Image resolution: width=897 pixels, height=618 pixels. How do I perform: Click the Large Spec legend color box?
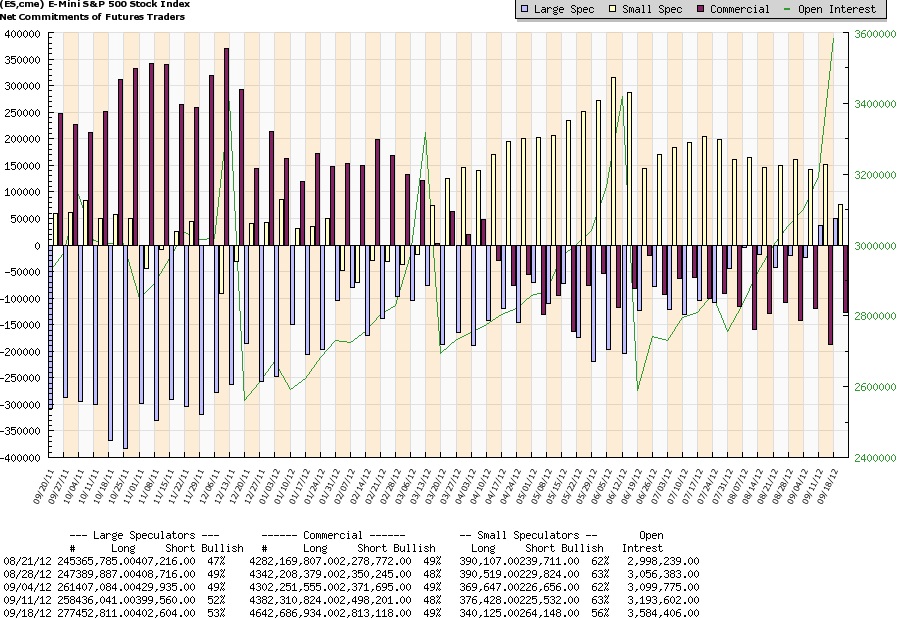click(x=524, y=9)
